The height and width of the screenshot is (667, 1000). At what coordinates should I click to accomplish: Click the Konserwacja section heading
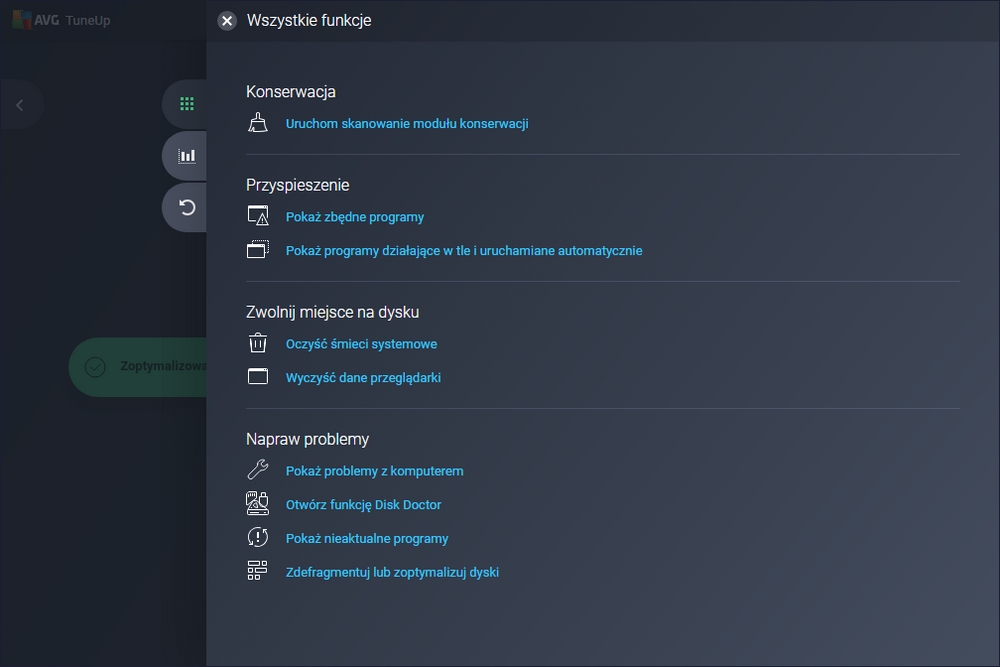coord(291,92)
